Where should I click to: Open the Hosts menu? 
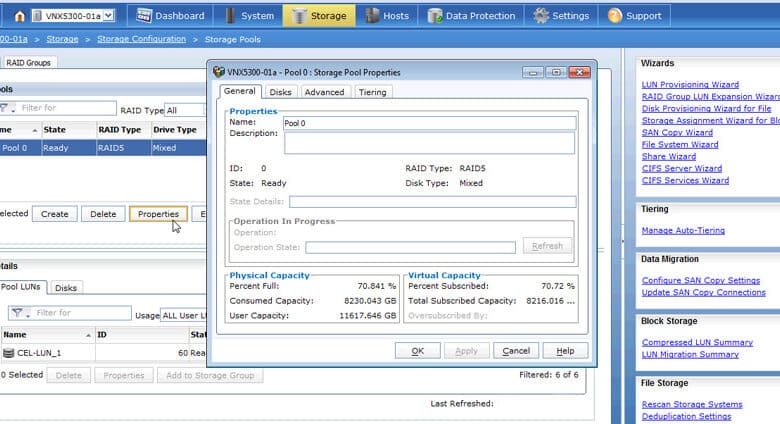coord(387,16)
